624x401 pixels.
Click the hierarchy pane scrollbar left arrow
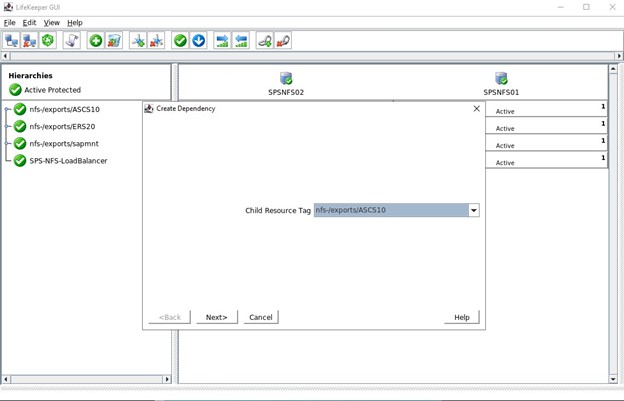pyautogui.click(x=6, y=379)
